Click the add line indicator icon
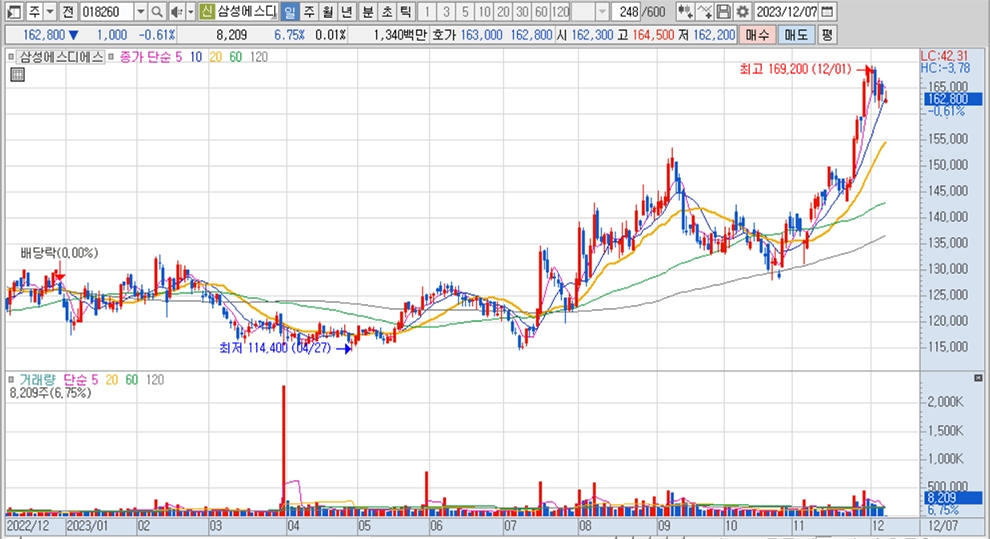 click(705, 11)
